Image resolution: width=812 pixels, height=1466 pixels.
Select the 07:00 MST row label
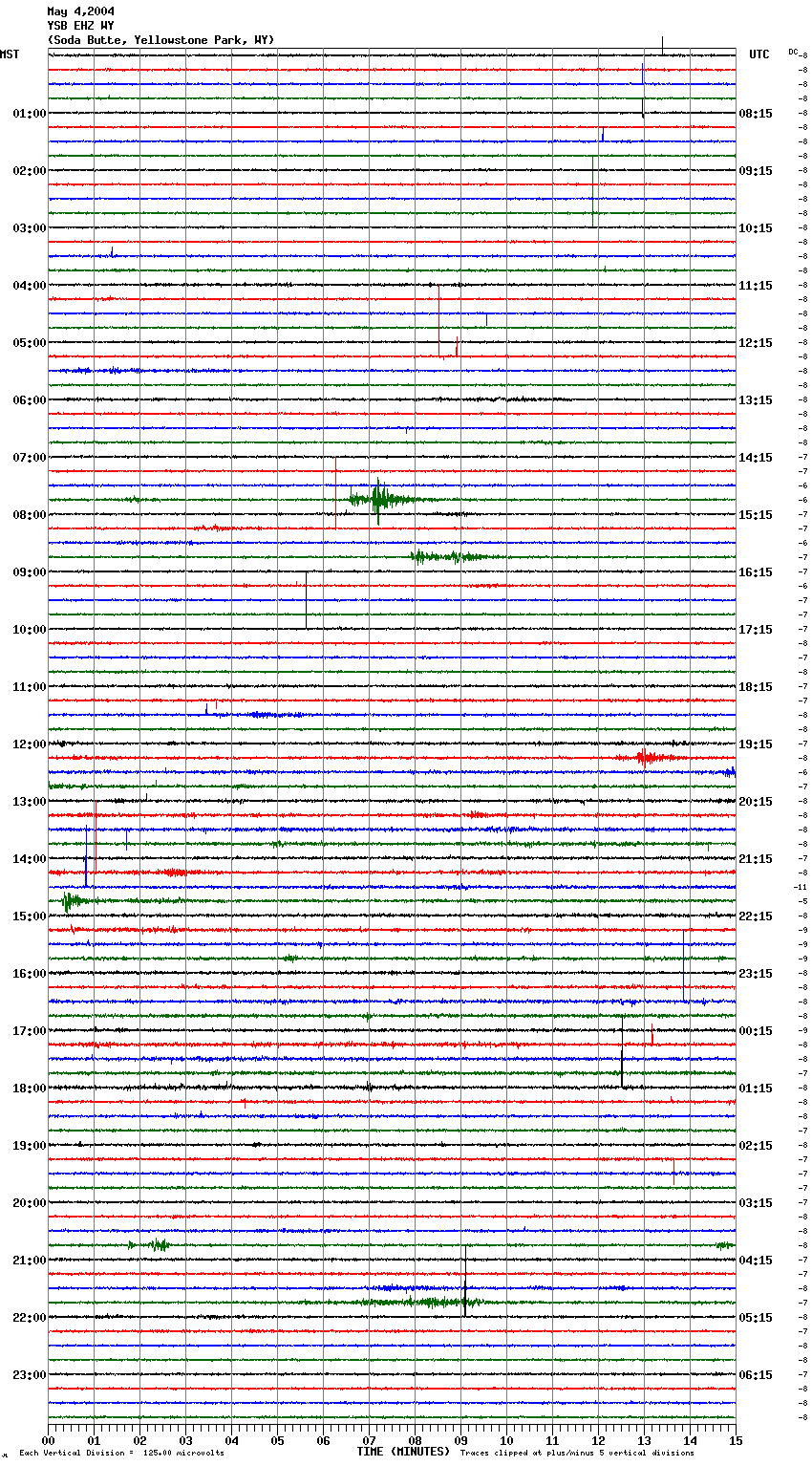[x=30, y=458]
